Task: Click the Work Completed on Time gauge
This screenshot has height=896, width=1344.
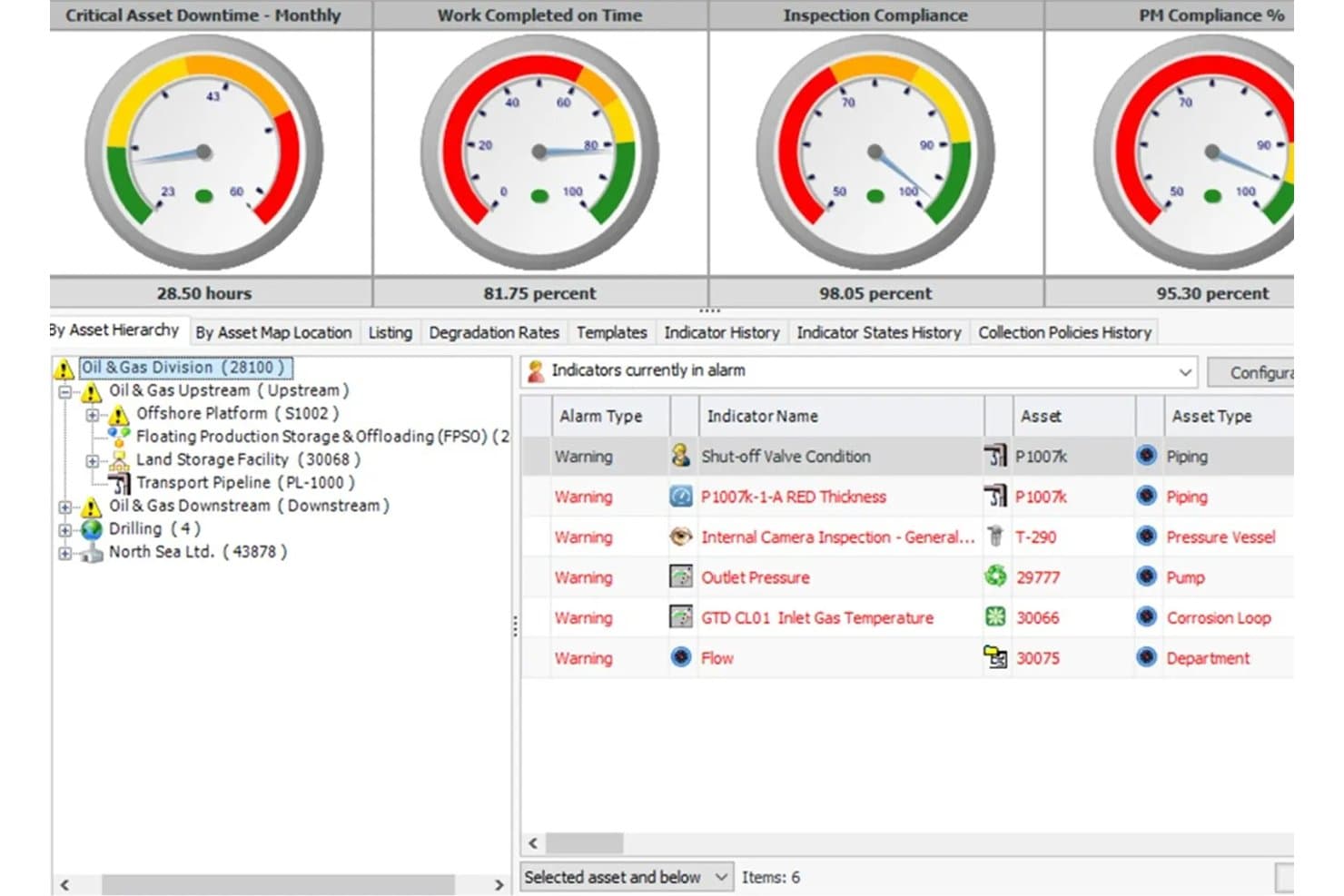Action: click(x=540, y=153)
